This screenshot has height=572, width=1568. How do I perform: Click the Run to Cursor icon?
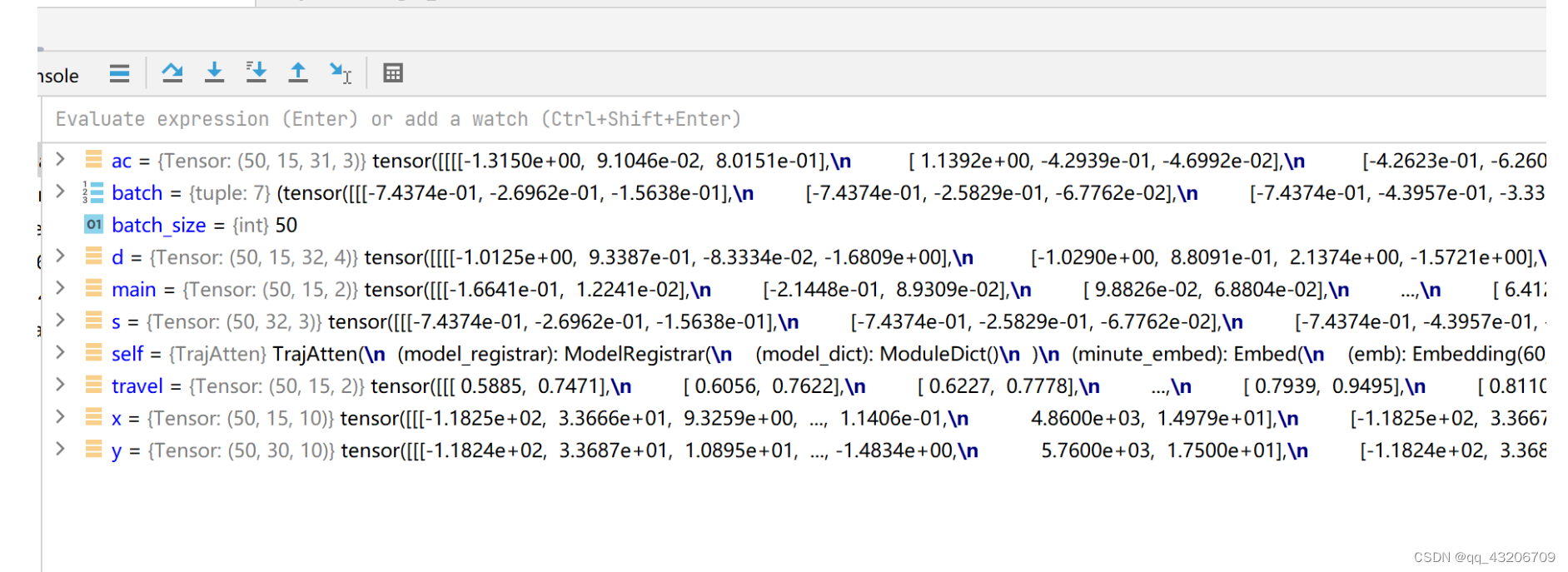(x=341, y=73)
